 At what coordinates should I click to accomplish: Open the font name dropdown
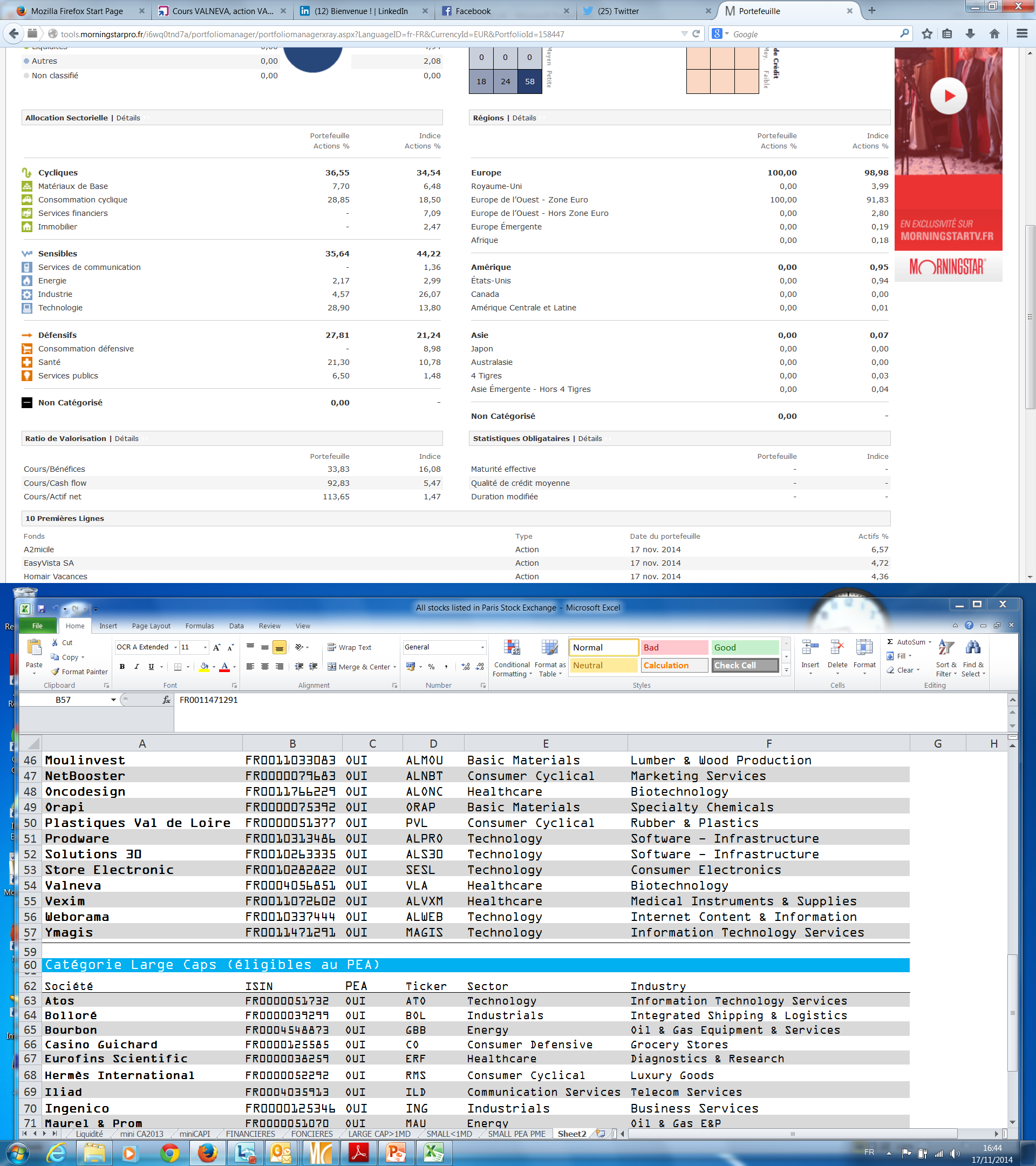175,647
